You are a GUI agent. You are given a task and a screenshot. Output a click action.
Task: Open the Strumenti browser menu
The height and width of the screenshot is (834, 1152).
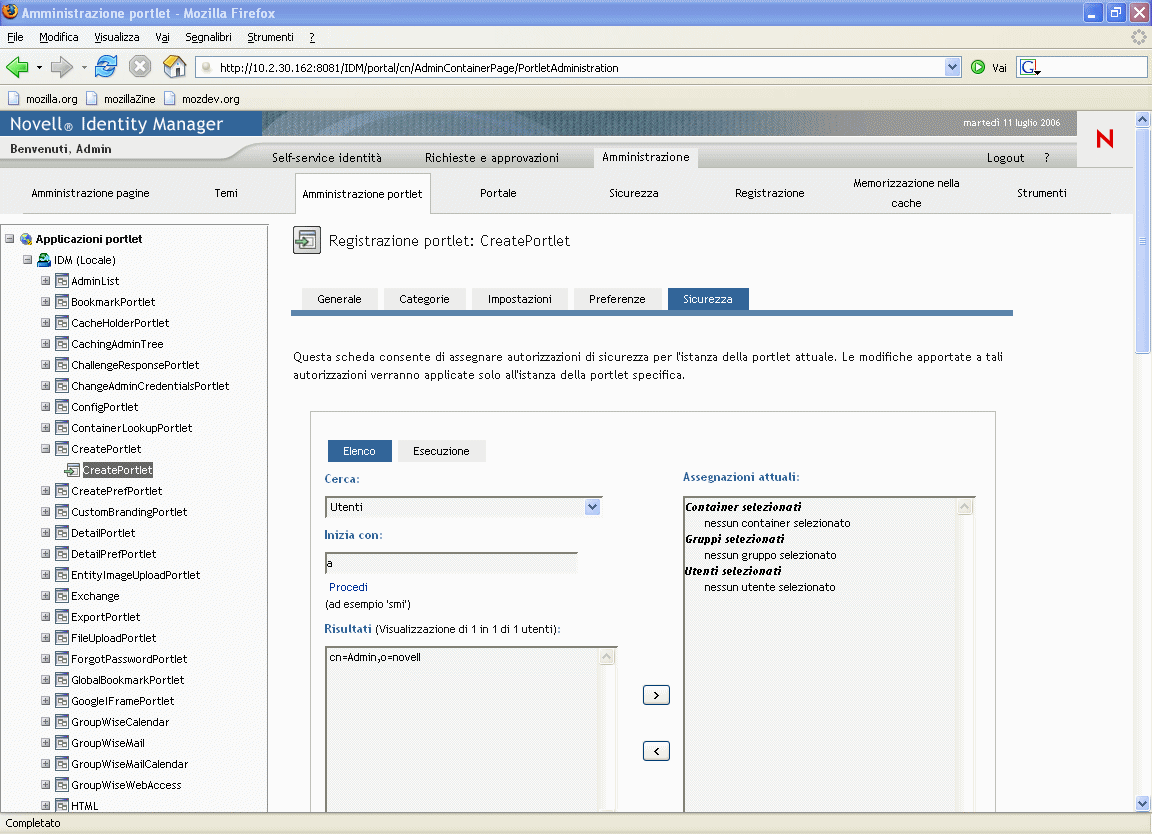270,37
